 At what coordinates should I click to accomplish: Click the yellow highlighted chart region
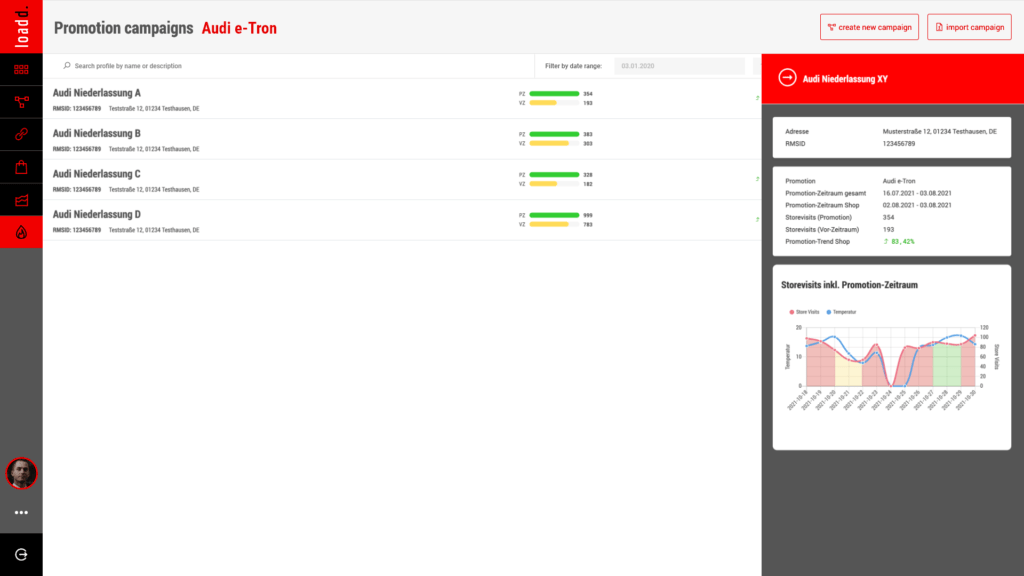coord(848,370)
